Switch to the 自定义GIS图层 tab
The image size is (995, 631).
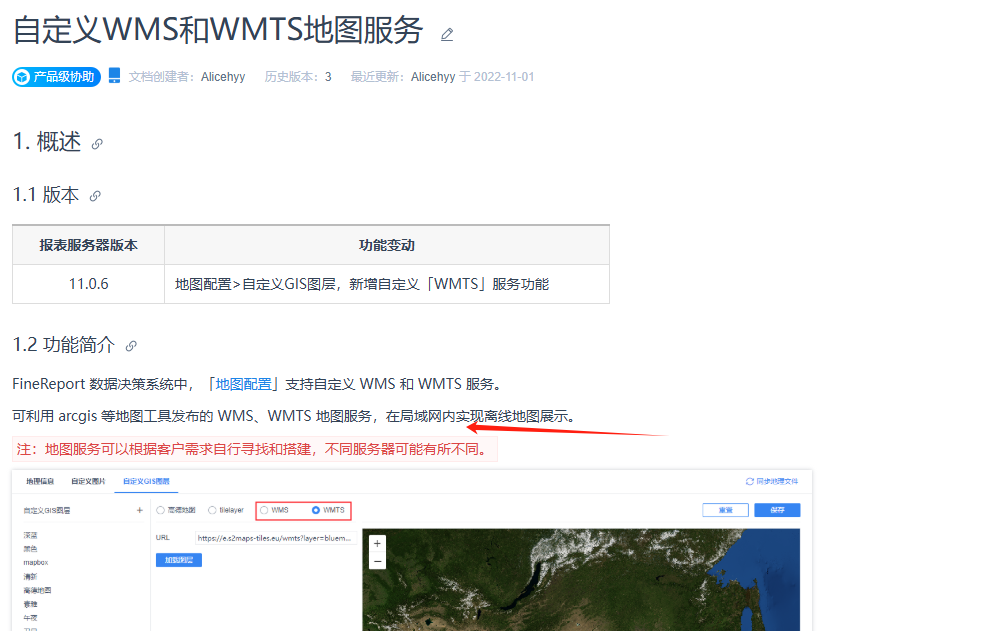(147, 481)
